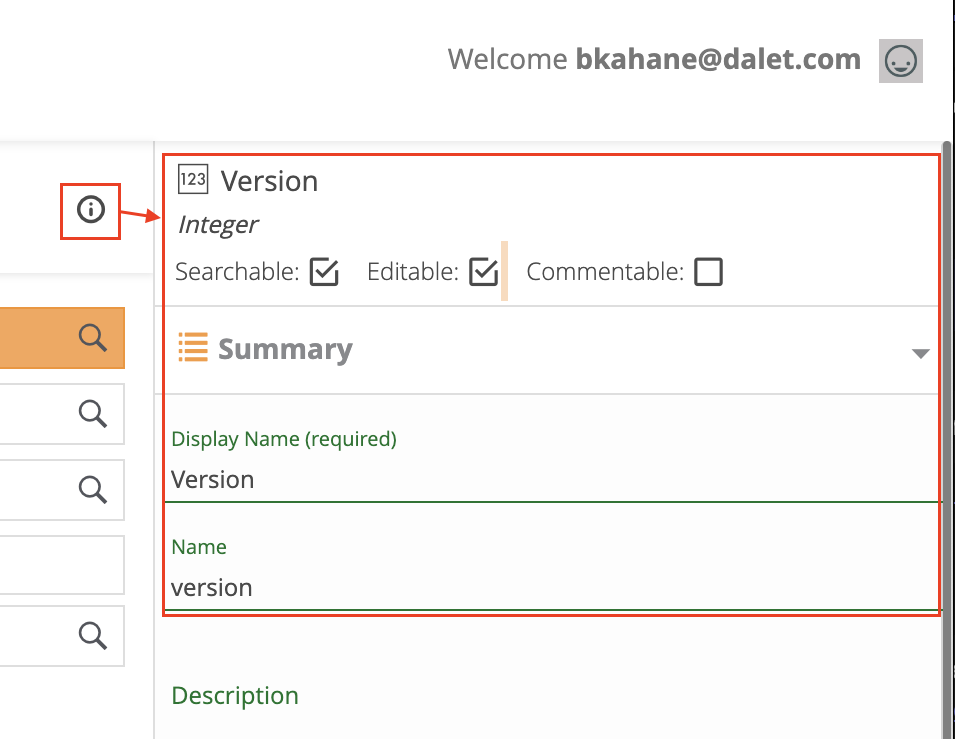This screenshot has height=739, width=955.
Task: Click the Version heading at the top panel
Action: 269,181
